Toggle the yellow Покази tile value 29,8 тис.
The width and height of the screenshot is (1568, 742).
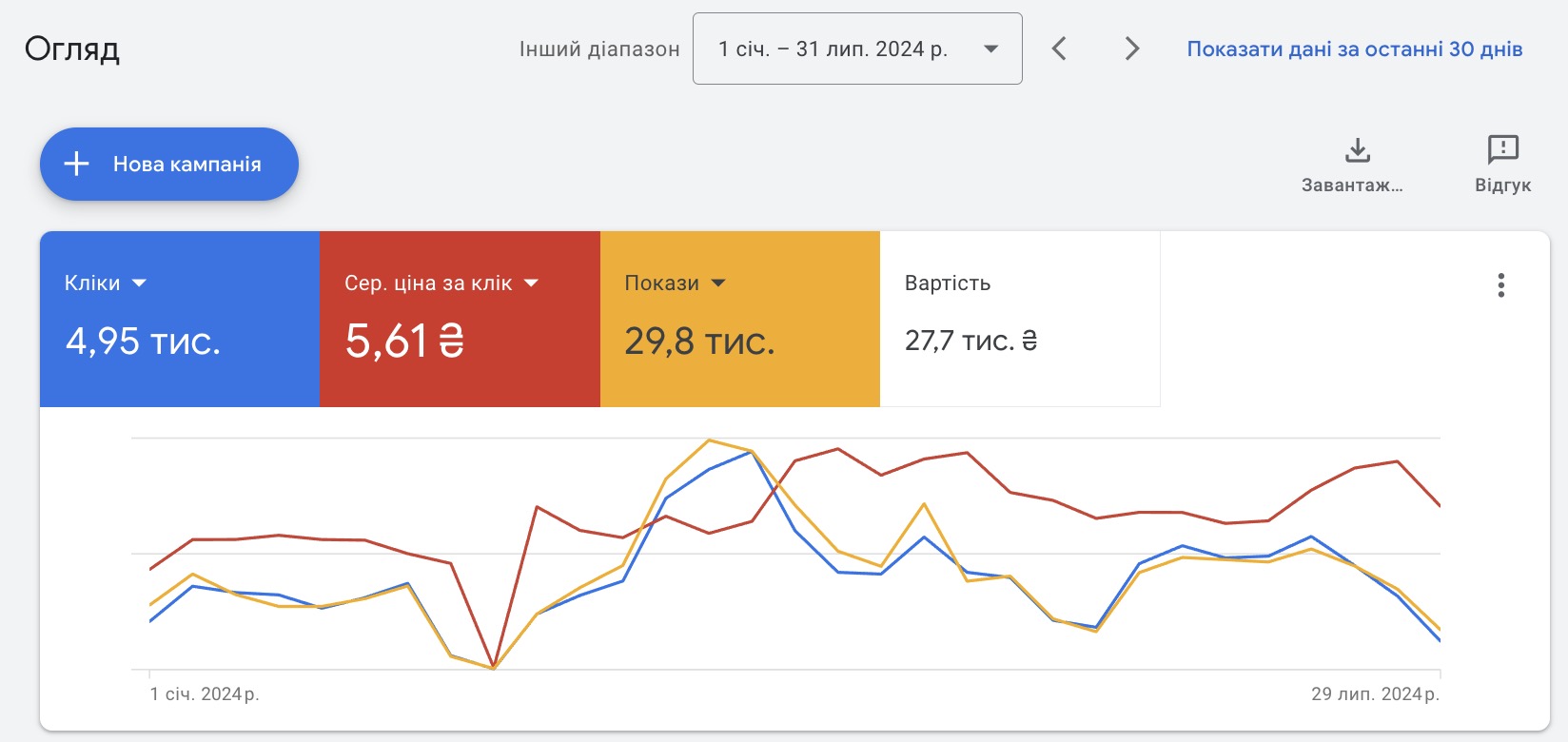click(699, 341)
